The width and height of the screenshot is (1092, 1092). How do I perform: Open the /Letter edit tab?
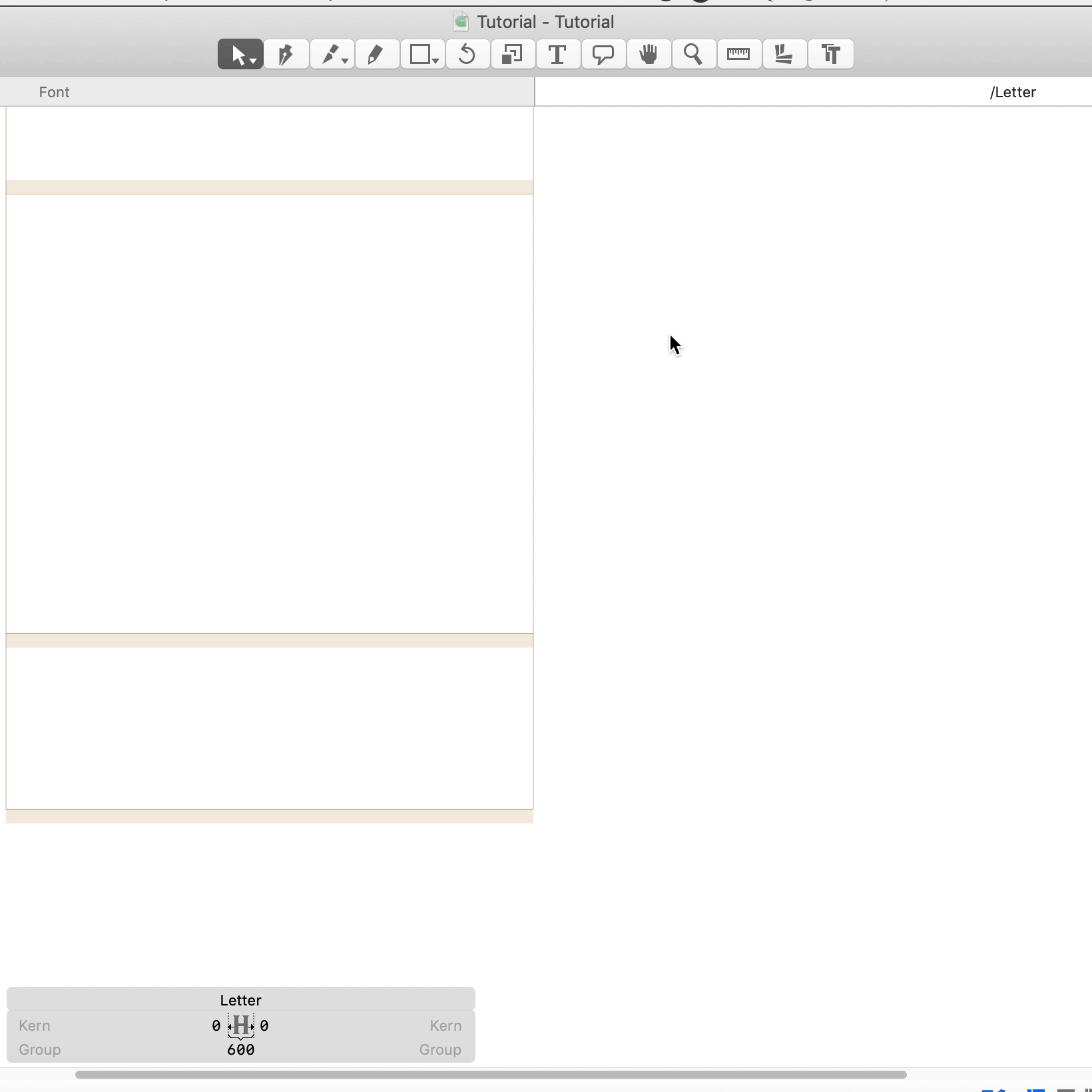[x=1013, y=92]
